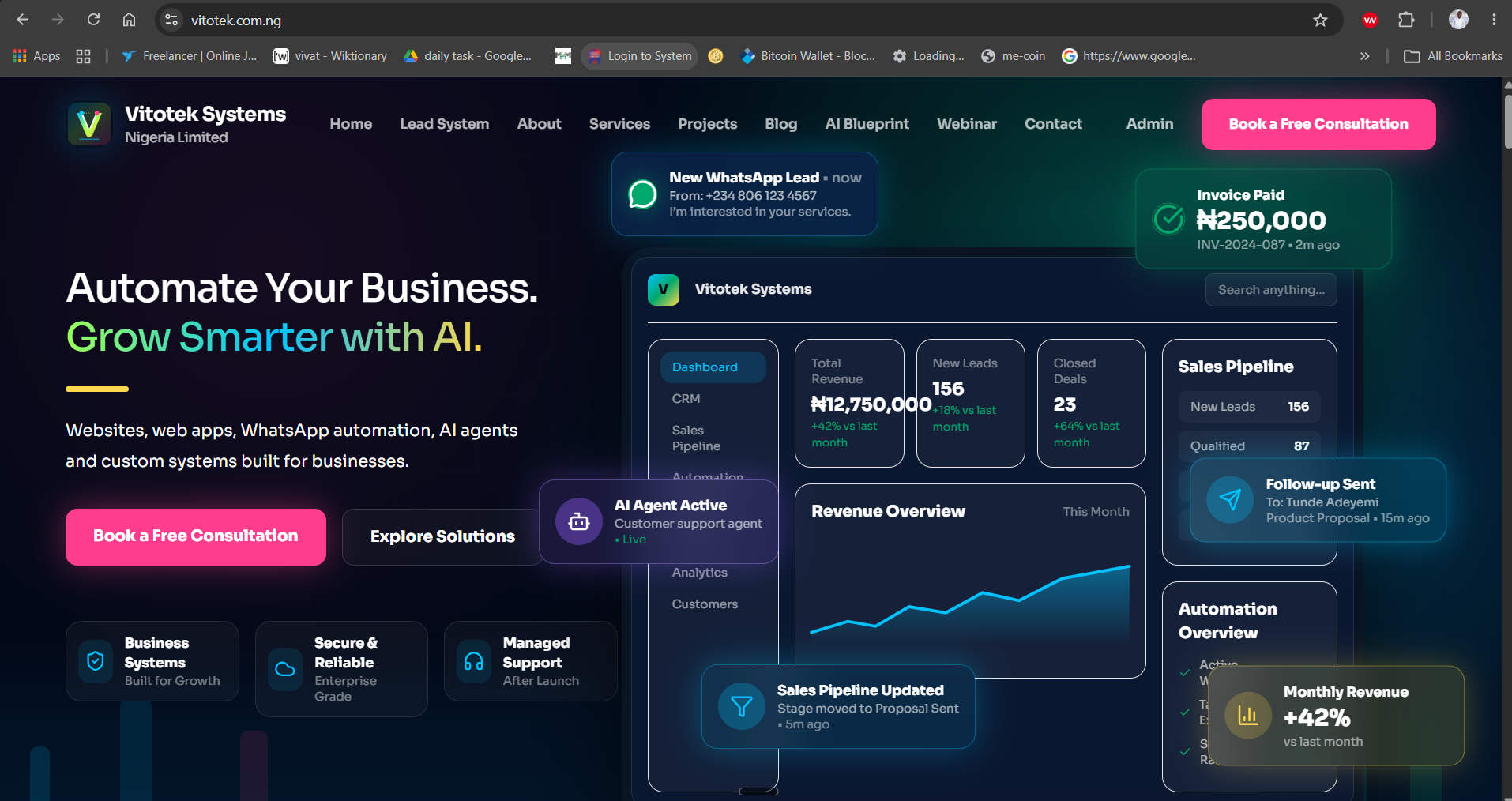
Task: Select Analytics in the mockup sidebar
Action: [x=699, y=573]
